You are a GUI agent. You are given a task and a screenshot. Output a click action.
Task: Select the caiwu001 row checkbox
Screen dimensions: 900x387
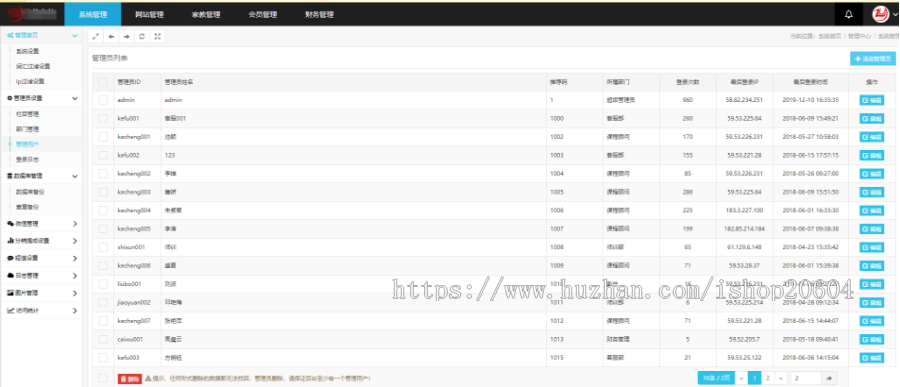103,339
